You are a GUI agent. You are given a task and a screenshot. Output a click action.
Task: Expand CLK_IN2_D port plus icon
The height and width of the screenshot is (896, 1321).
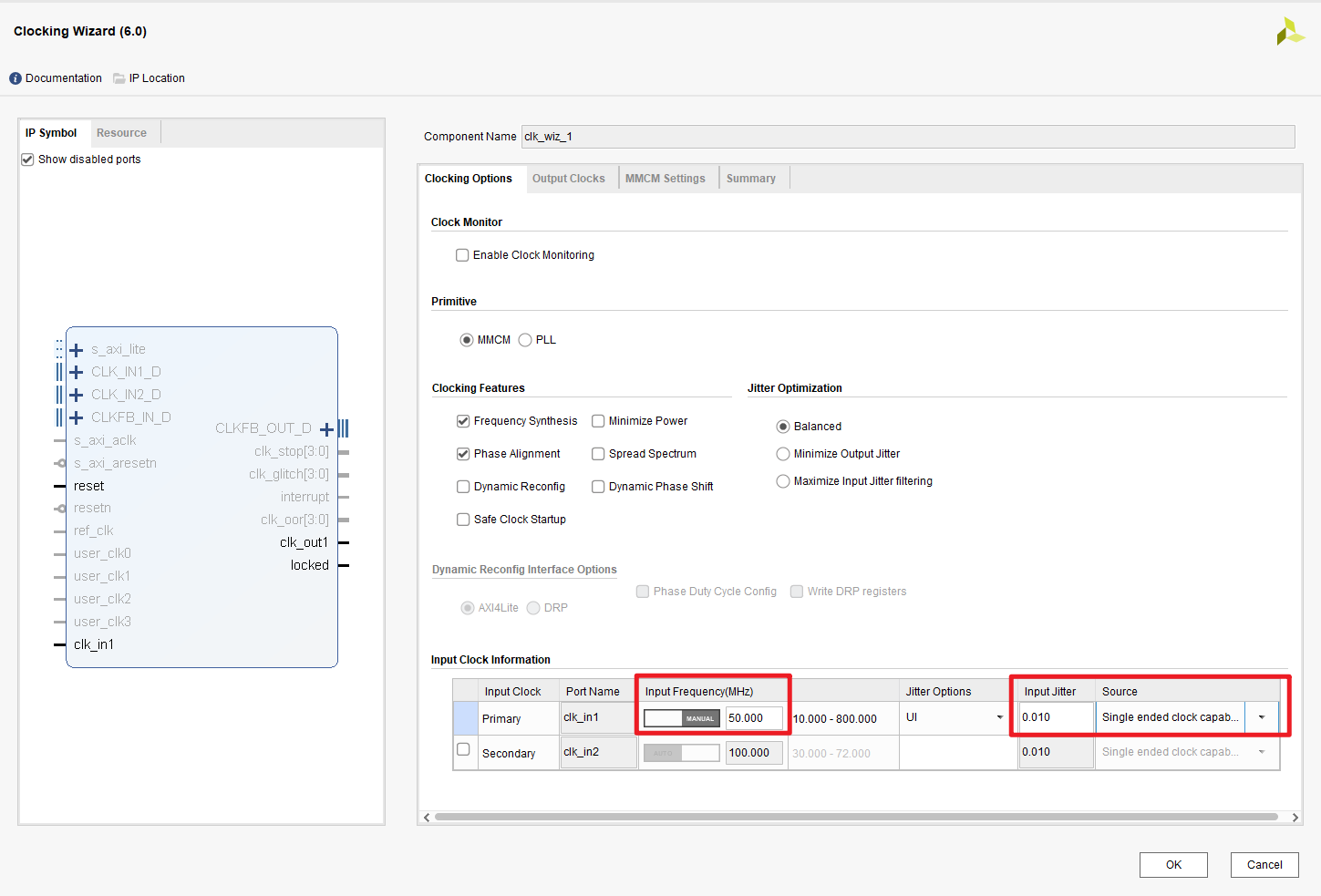point(77,395)
